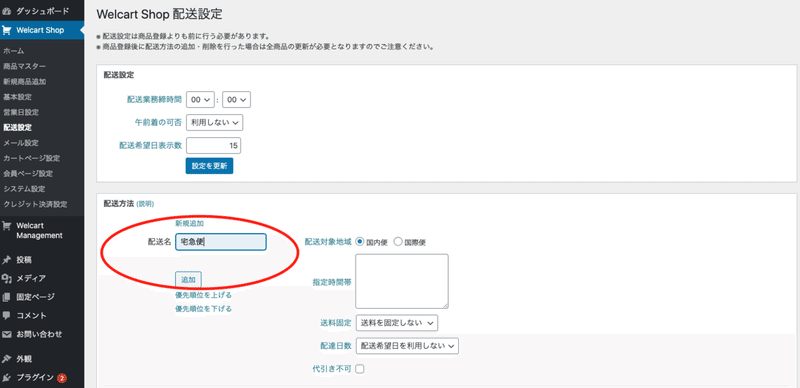Select the 国内便 radio button
800x388 pixels.
tap(360, 241)
